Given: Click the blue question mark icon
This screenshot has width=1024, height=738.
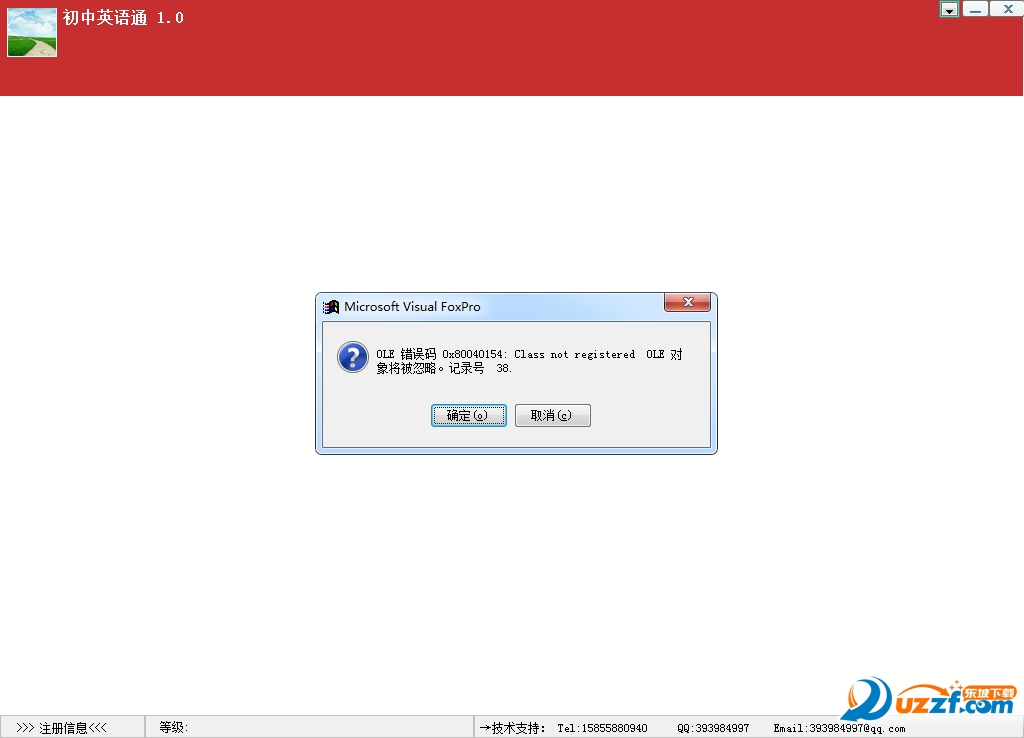Looking at the screenshot, I should point(353,357).
